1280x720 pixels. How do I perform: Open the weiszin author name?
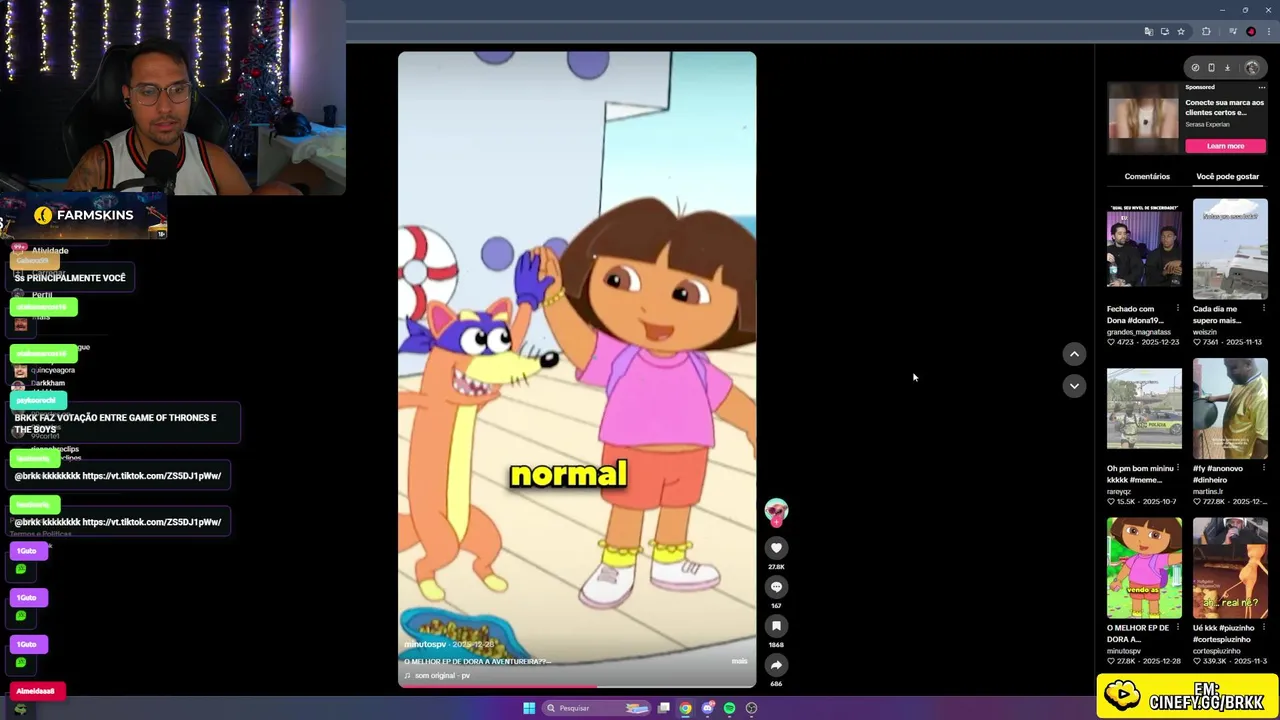1203,332
